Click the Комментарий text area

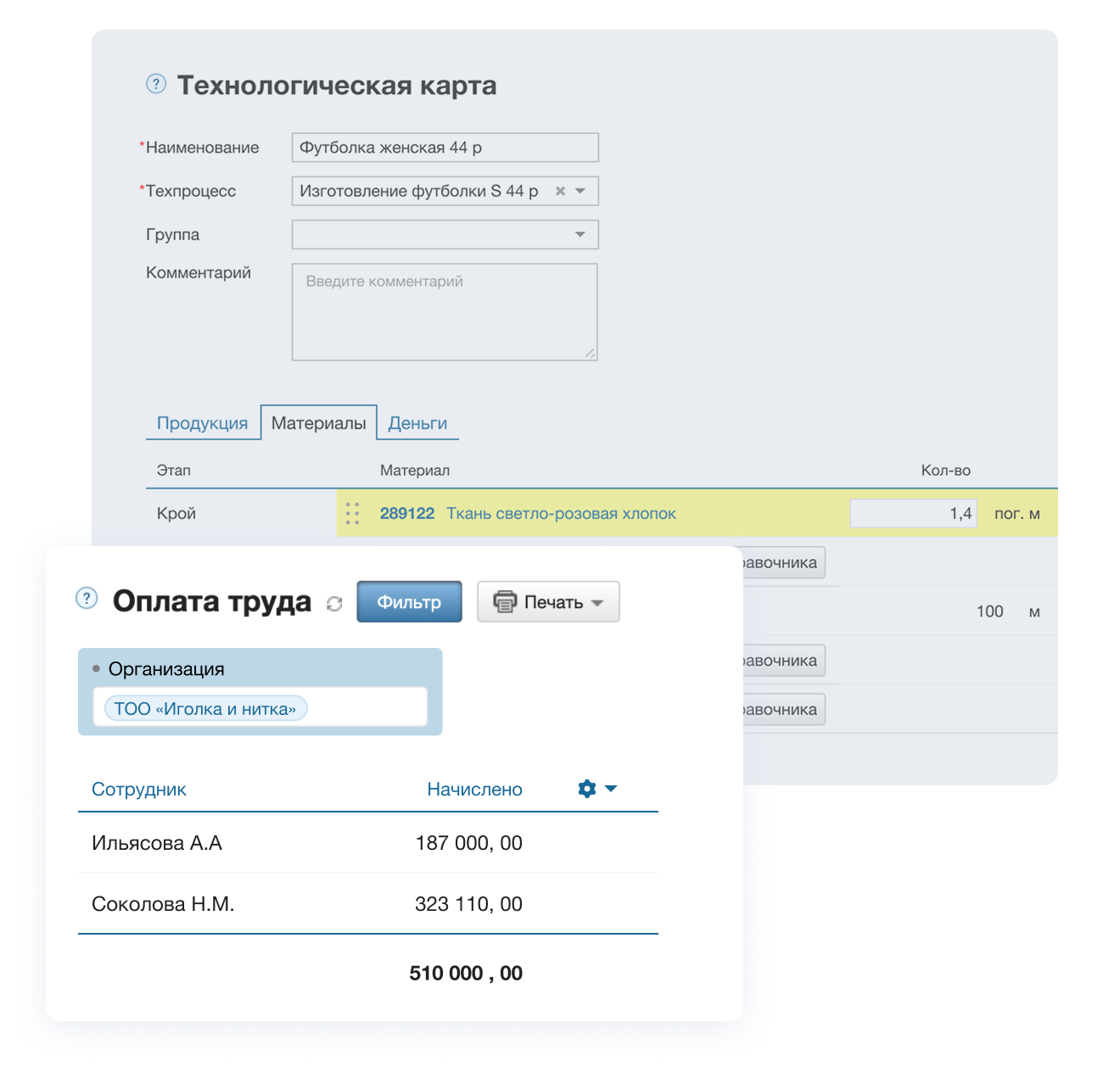(x=445, y=312)
